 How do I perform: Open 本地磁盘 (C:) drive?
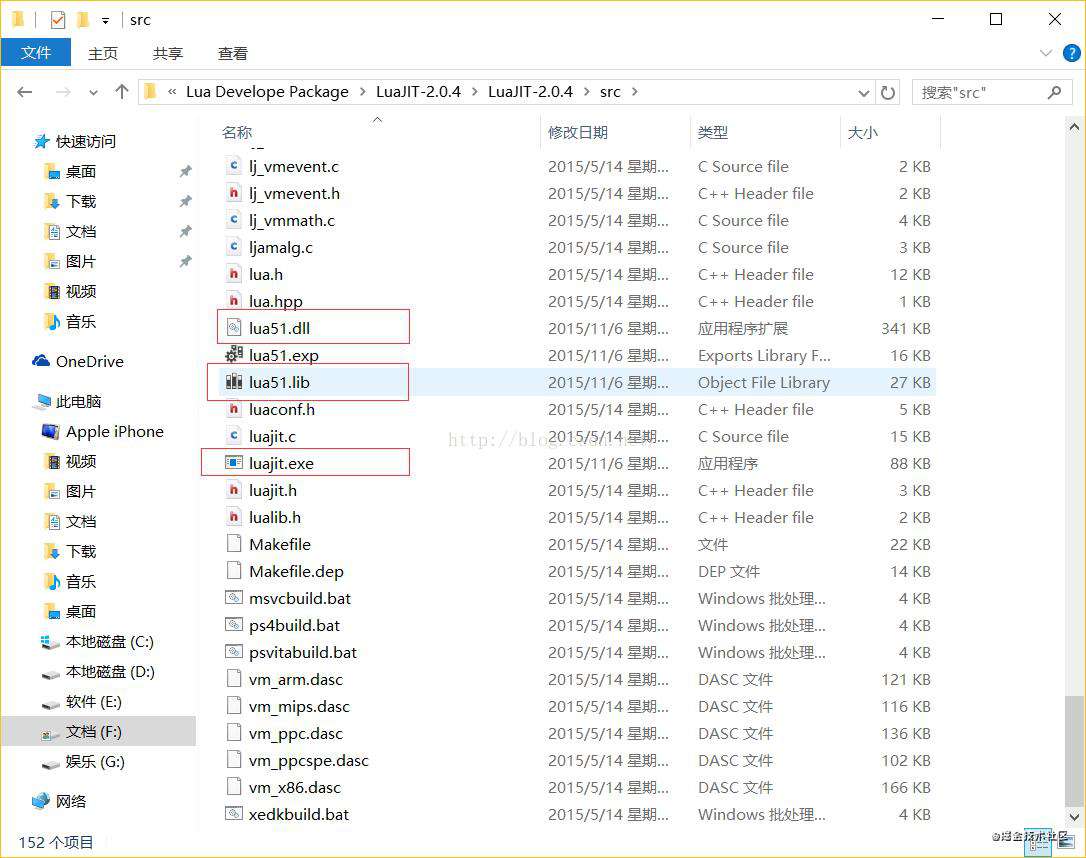pyautogui.click(x=109, y=641)
